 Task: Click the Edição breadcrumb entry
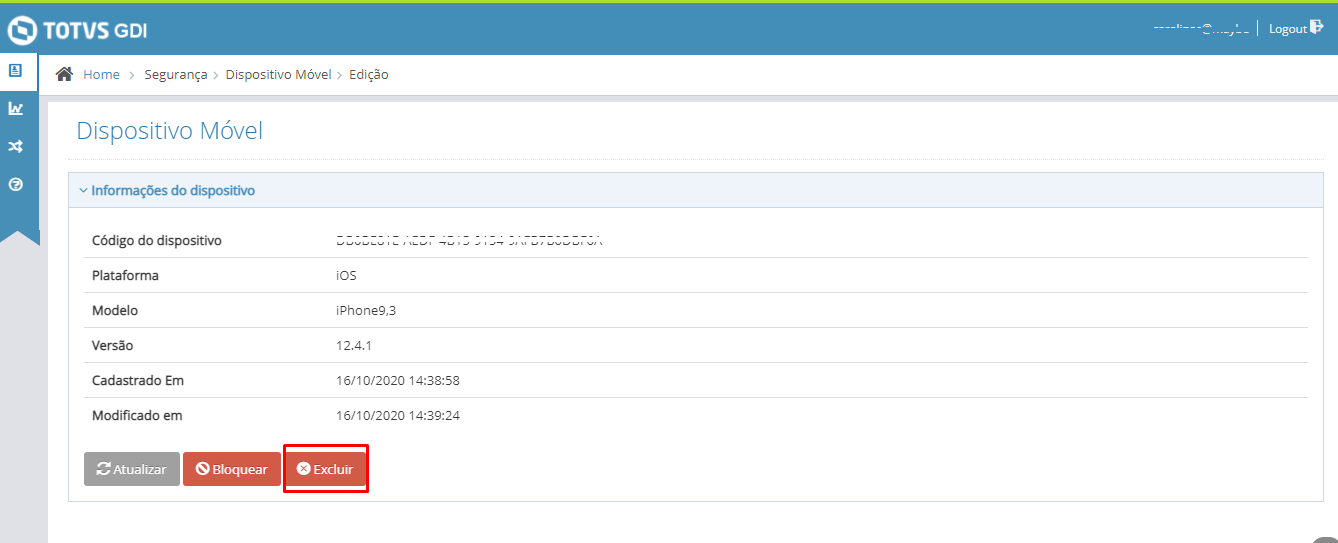coord(369,75)
